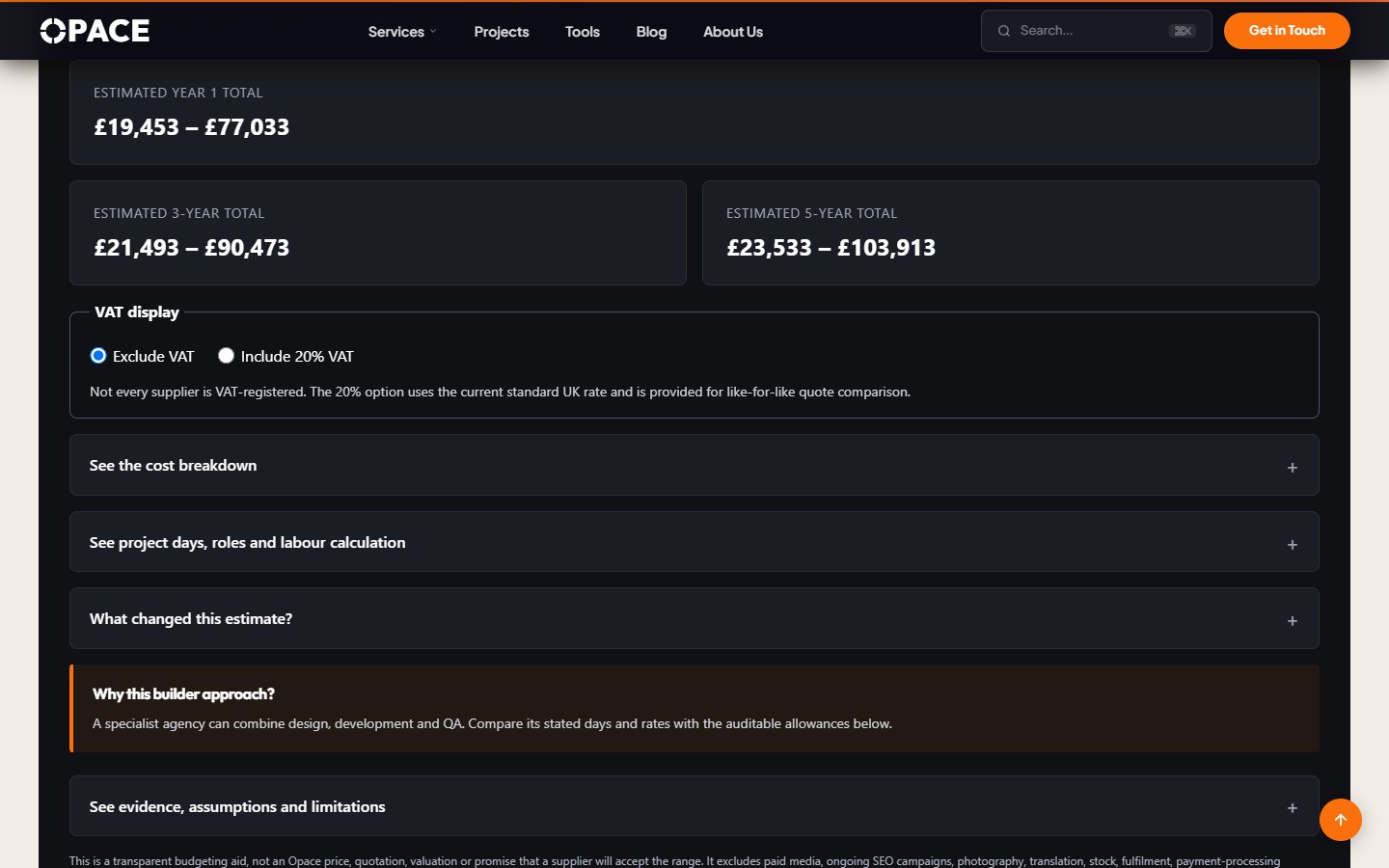
Task: Click the Get in Touch button
Action: click(x=1287, y=31)
